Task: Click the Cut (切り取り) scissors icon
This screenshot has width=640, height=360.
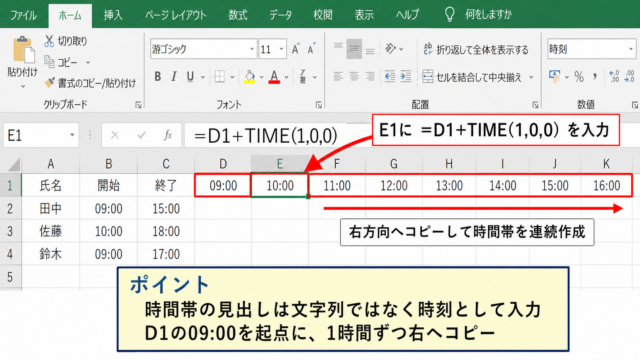Action: (49, 41)
